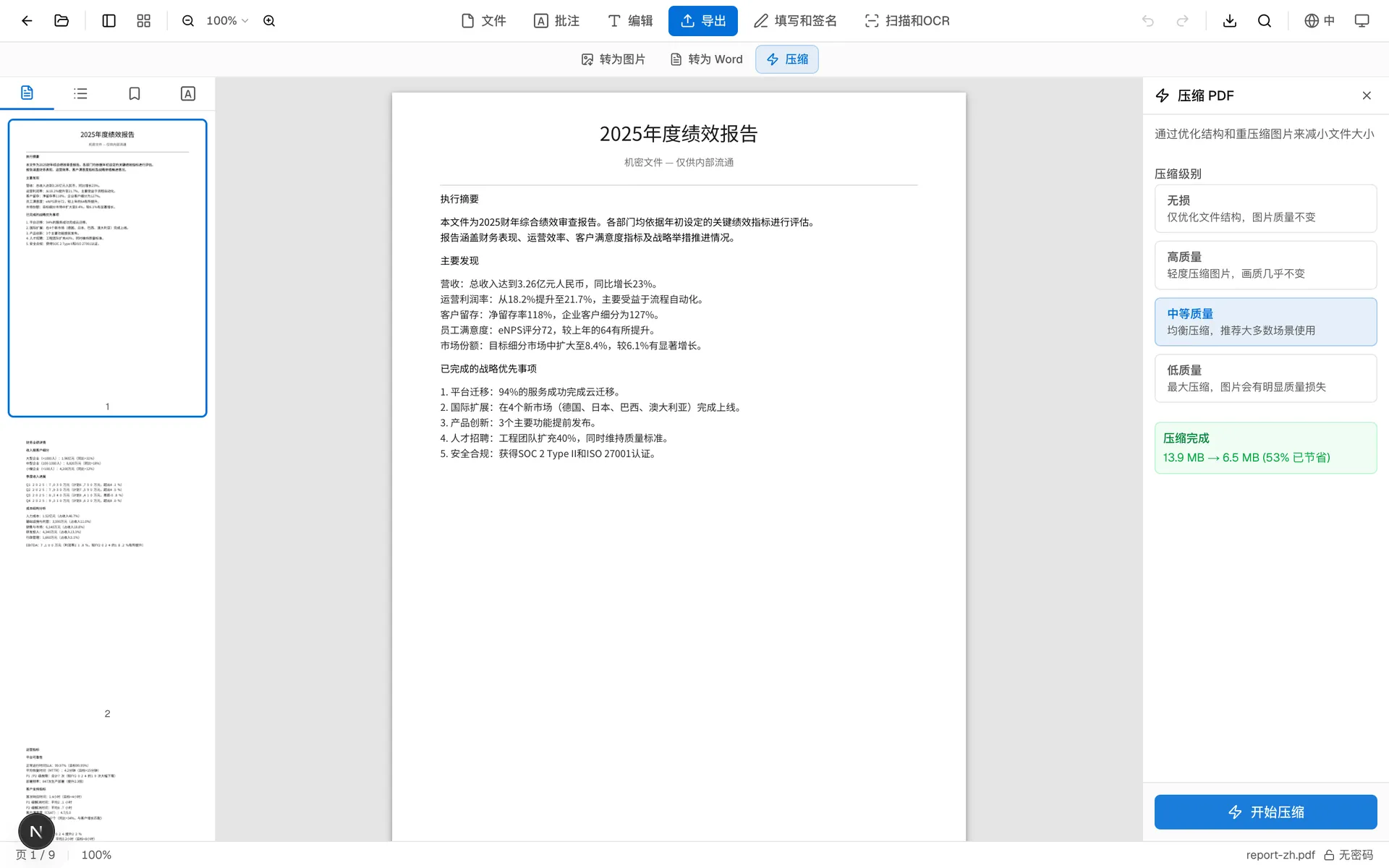
Task: Click the 主要发现 heading
Action: pos(459,260)
